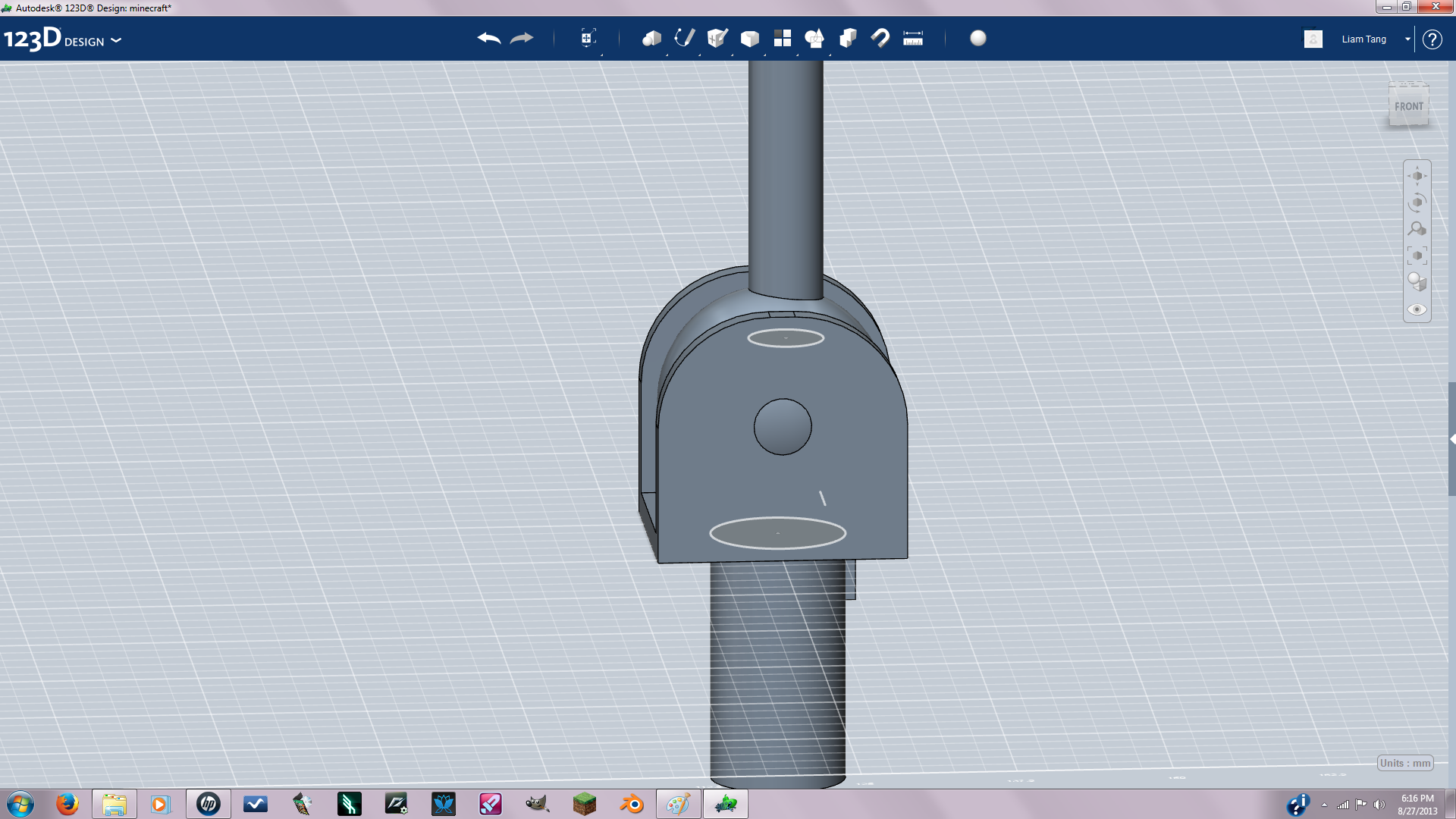Click the FRONT face of view cube
This screenshot has height=819, width=1456.
click(x=1409, y=107)
